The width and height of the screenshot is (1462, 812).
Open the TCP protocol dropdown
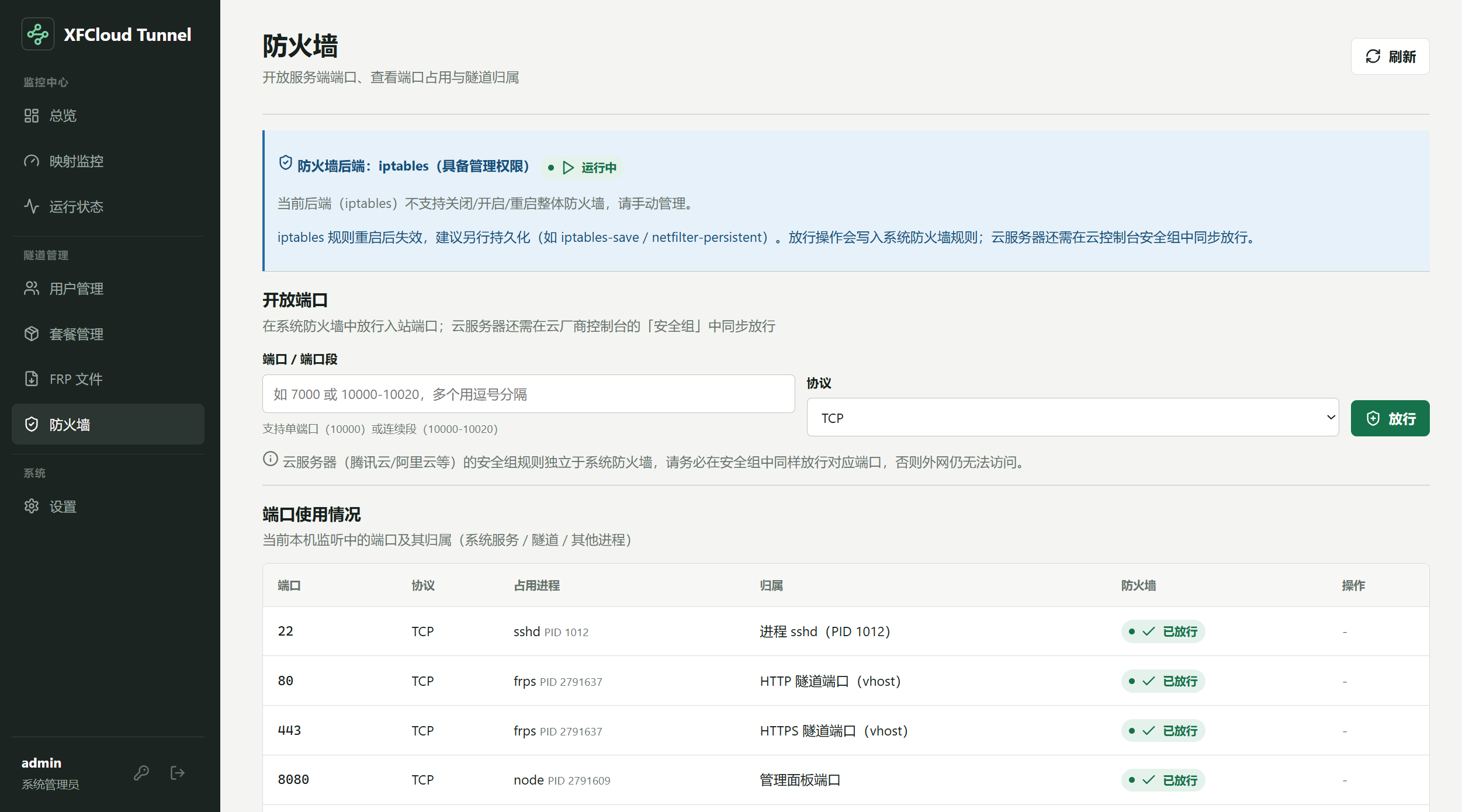tap(1073, 418)
